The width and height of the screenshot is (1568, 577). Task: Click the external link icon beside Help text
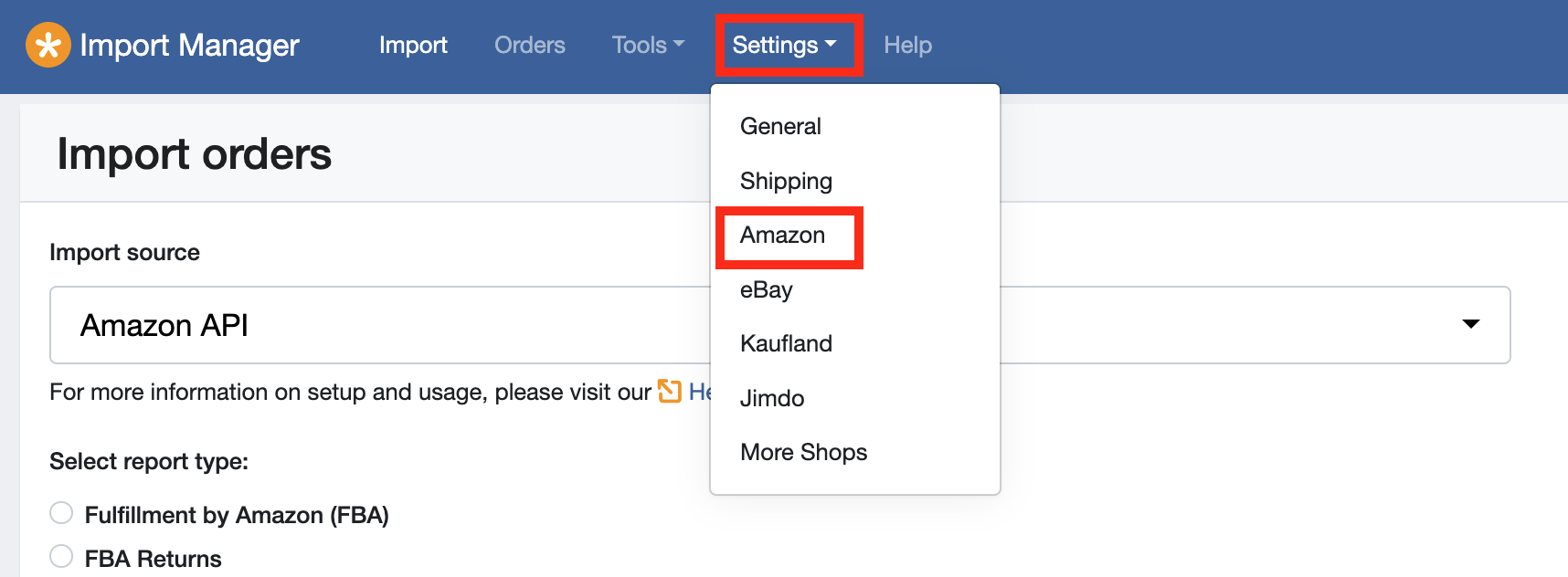[x=670, y=392]
